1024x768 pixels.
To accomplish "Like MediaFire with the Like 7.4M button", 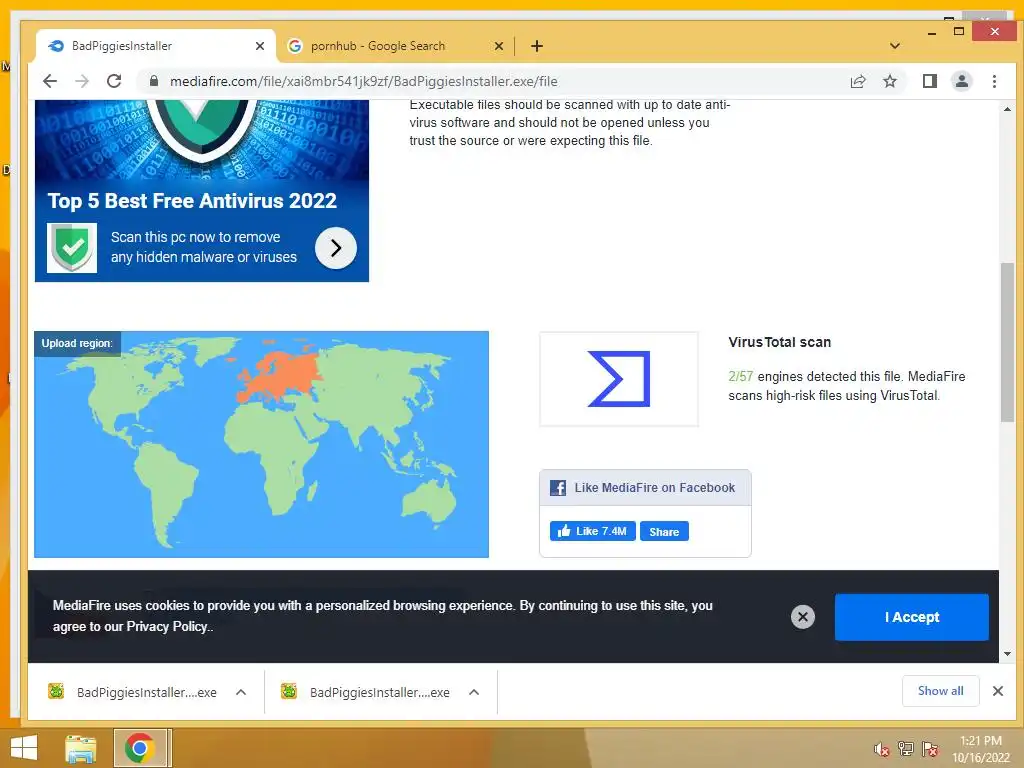I will tap(592, 531).
